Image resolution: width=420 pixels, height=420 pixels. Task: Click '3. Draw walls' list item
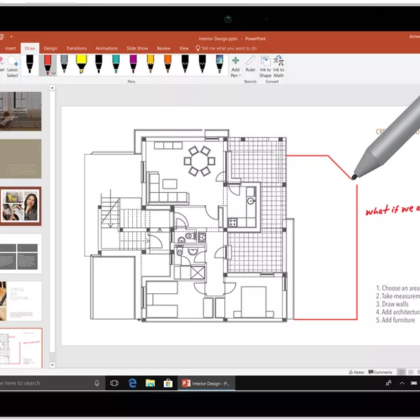[392, 304]
